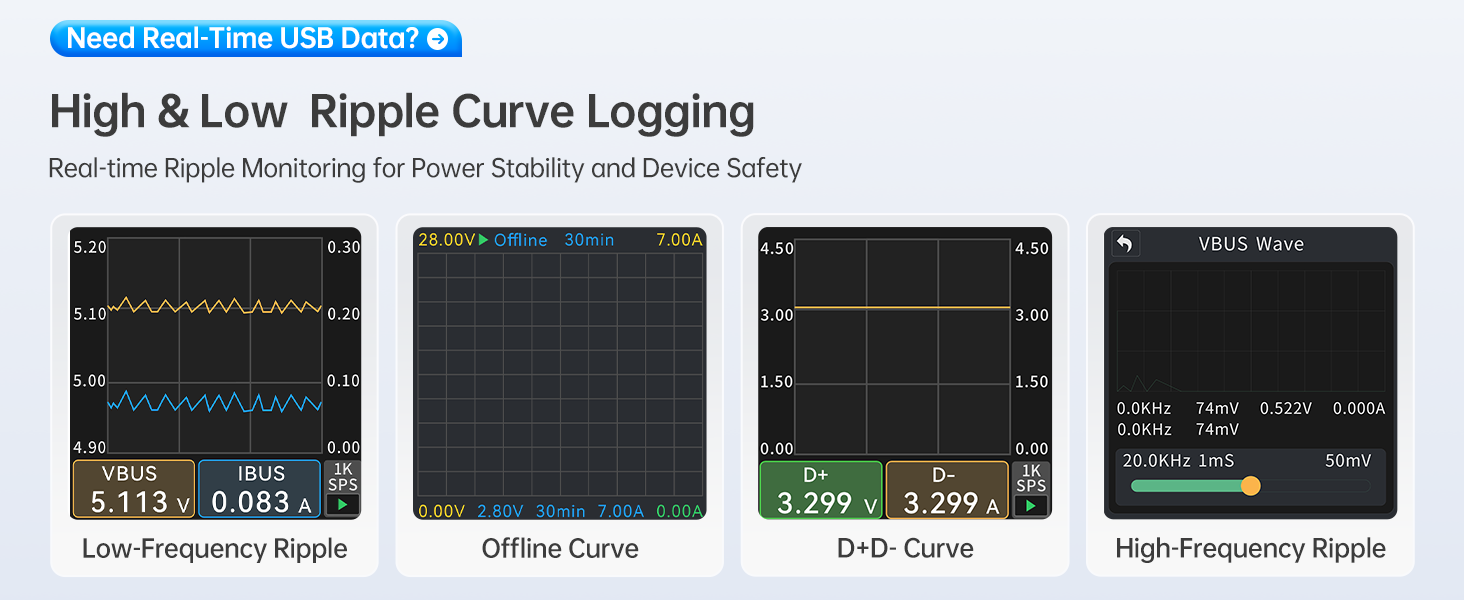Select the D+ 3.299 V reading box
Image resolution: width=1464 pixels, height=600 pixels.
[821, 490]
